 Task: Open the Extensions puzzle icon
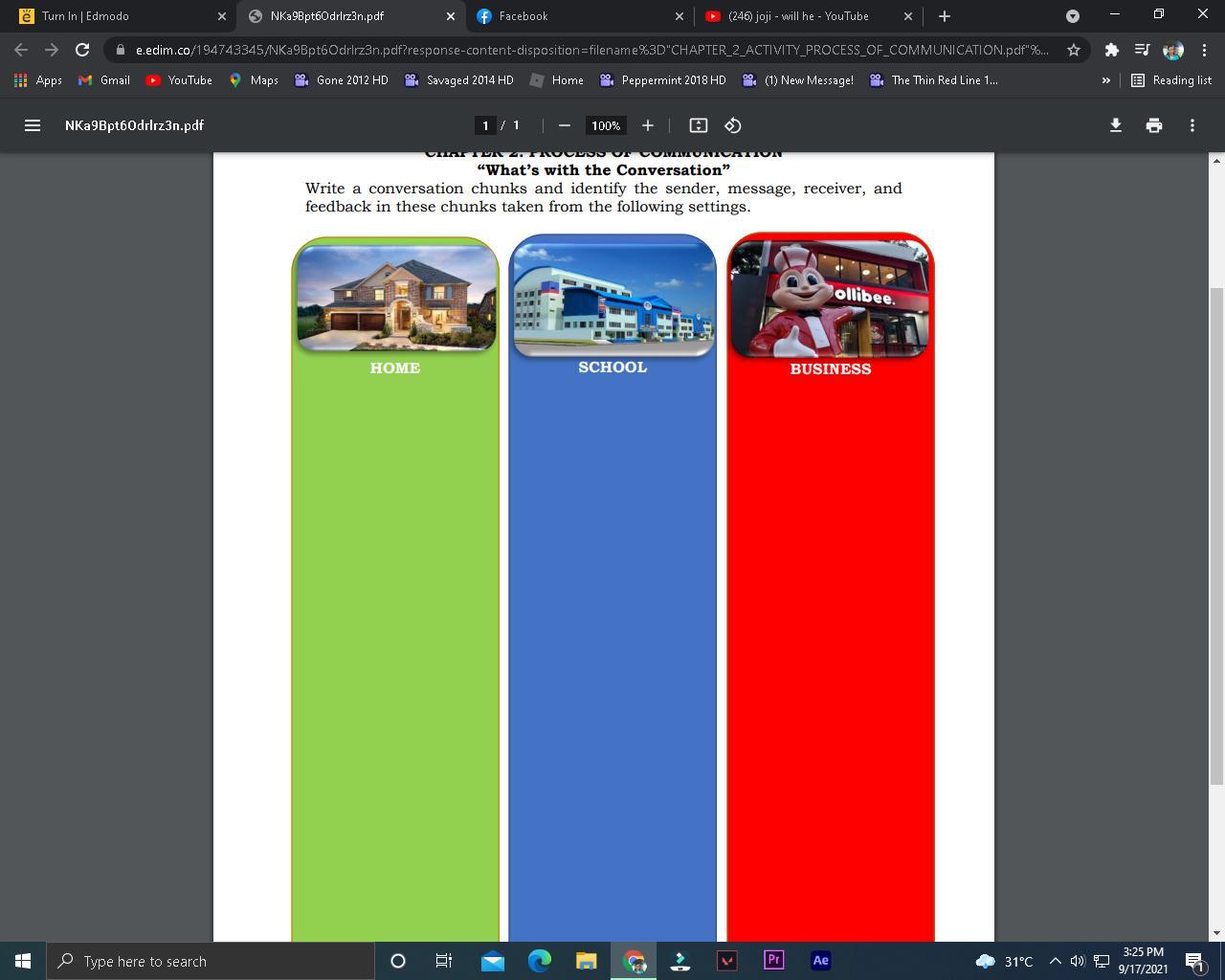[x=1111, y=50]
